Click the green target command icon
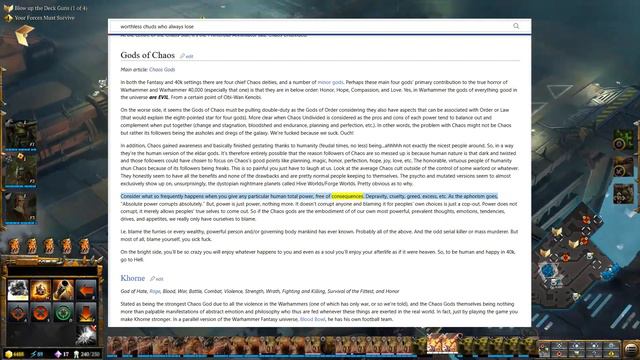Screen dimensions: 640x360 pyautogui.click(x=63, y=313)
